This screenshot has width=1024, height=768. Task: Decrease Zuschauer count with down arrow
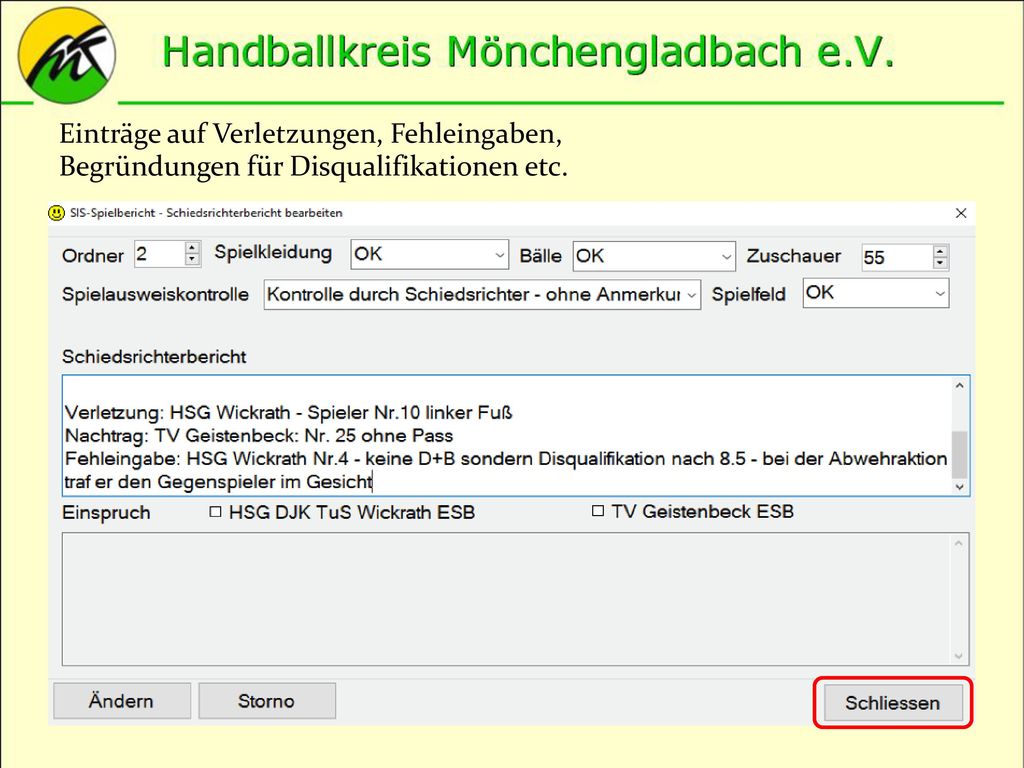pos(940,263)
